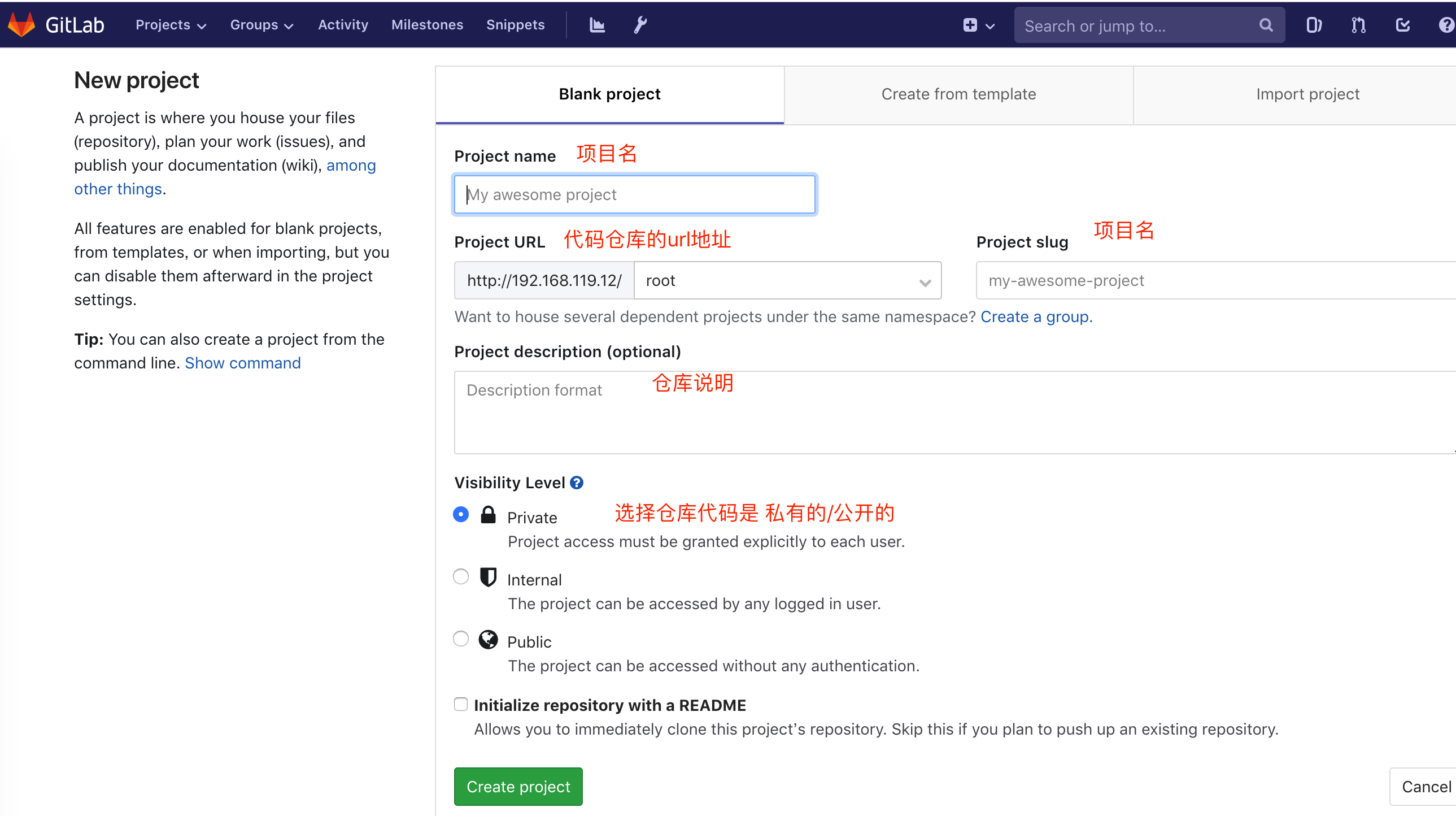Click the GitLab fox logo

click(x=21, y=25)
